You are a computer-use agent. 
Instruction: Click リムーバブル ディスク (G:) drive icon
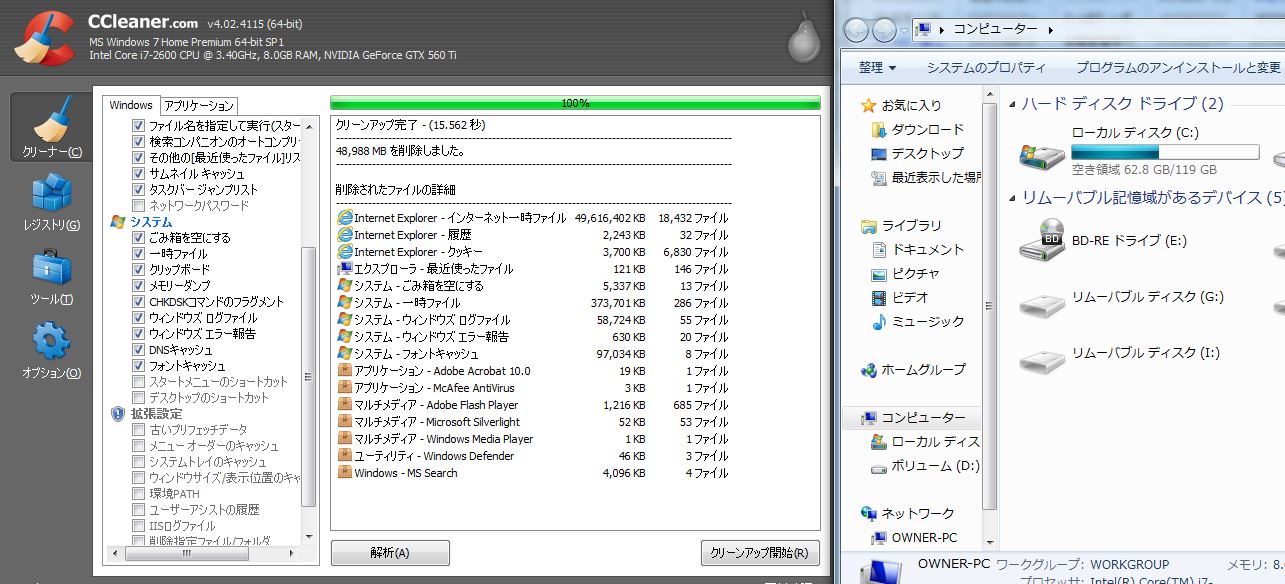point(1041,304)
